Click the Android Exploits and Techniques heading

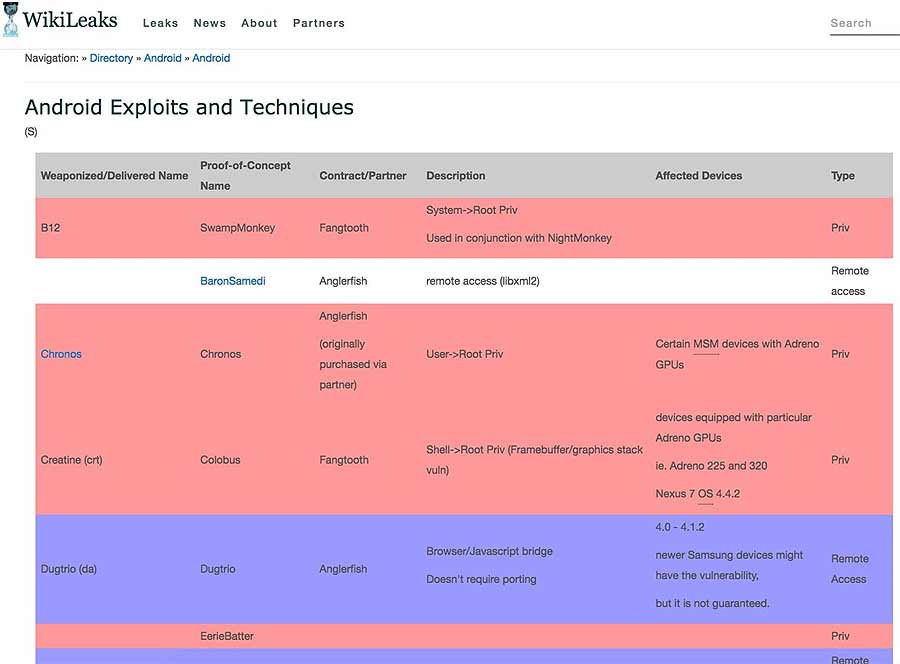(189, 107)
